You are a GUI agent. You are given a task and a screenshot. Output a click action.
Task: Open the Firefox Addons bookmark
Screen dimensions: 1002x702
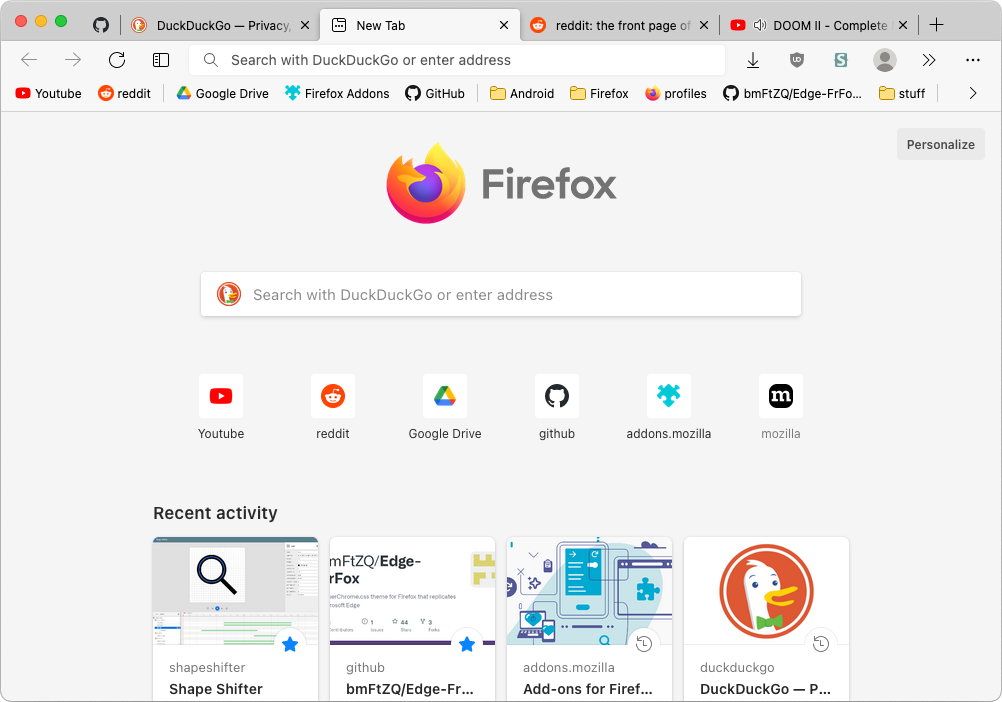337,93
